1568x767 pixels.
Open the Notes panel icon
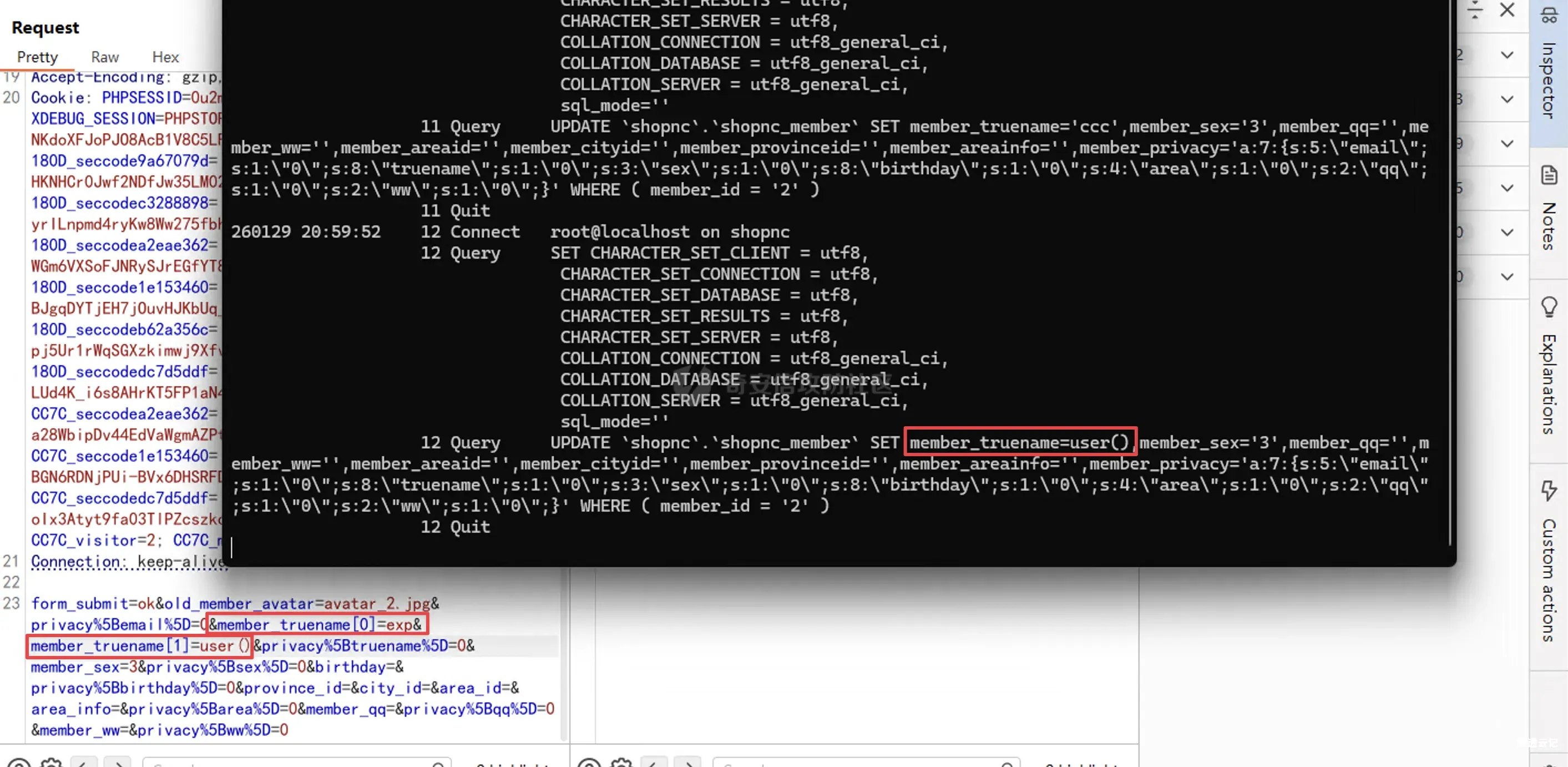pyautogui.click(x=1548, y=175)
